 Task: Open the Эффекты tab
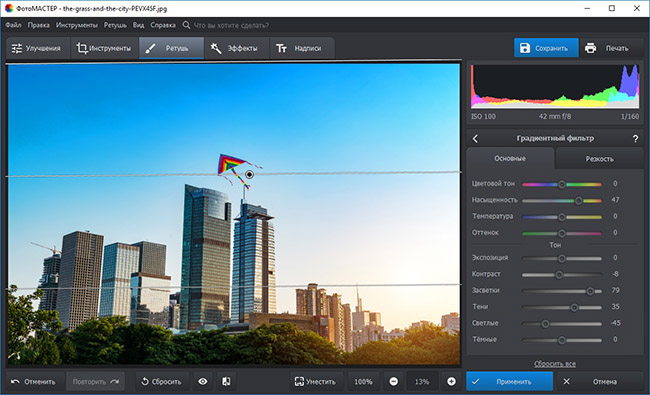[236, 48]
